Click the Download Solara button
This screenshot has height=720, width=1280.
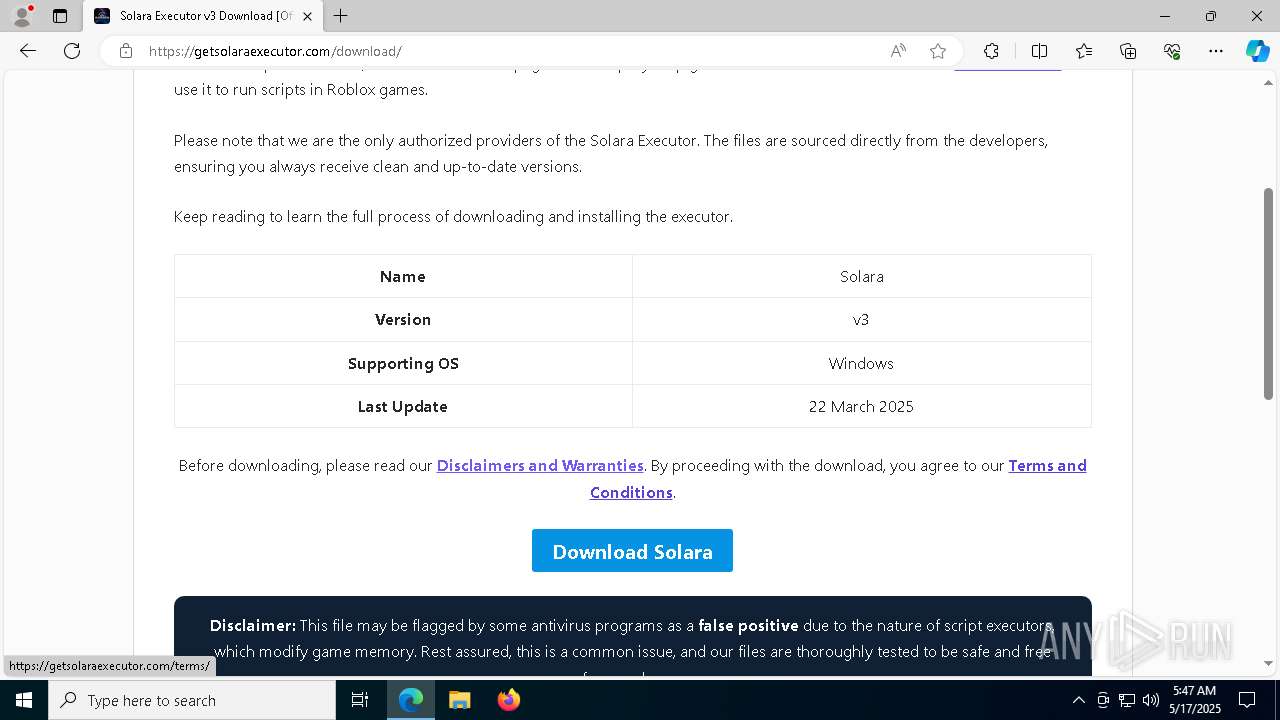click(x=632, y=551)
